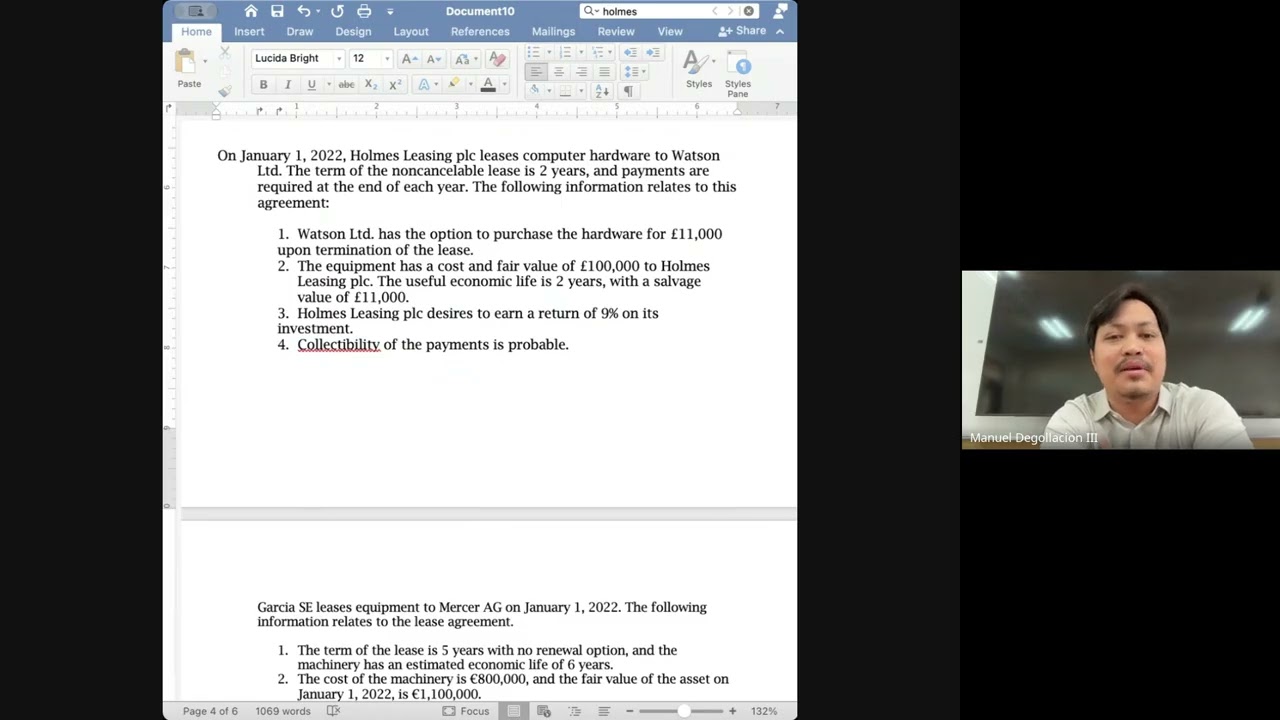Go to previous search result

714,11
